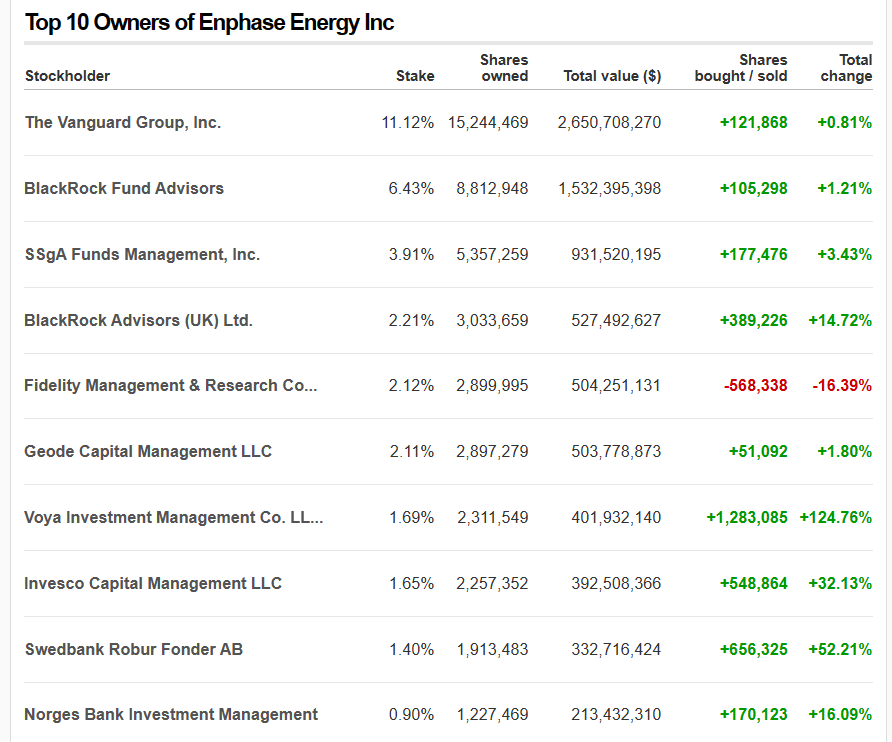The height and width of the screenshot is (742, 892).
Task: Click the Total change column header
Action: (846, 68)
